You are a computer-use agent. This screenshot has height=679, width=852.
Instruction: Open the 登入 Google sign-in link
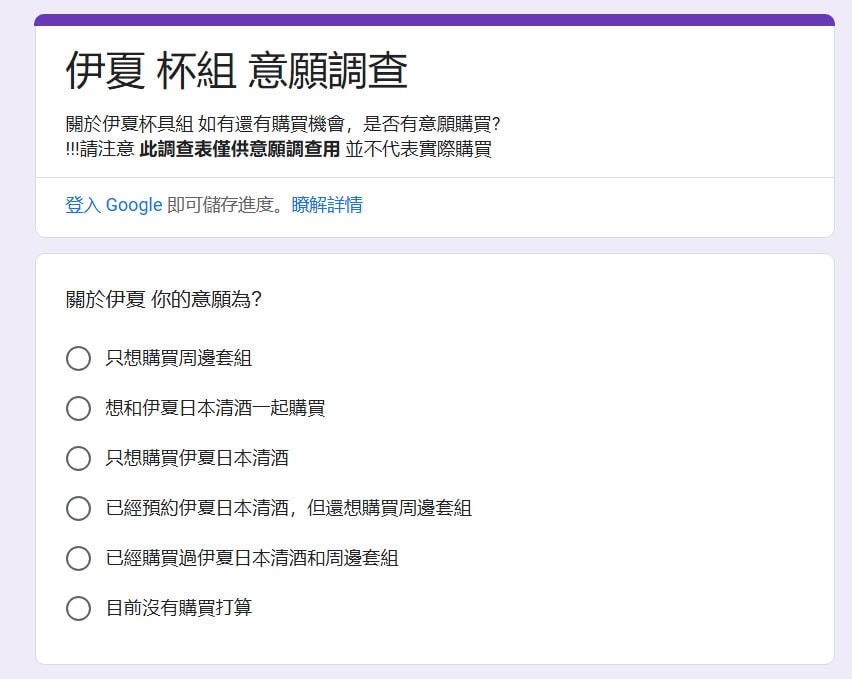pyautogui.click(x=114, y=205)
